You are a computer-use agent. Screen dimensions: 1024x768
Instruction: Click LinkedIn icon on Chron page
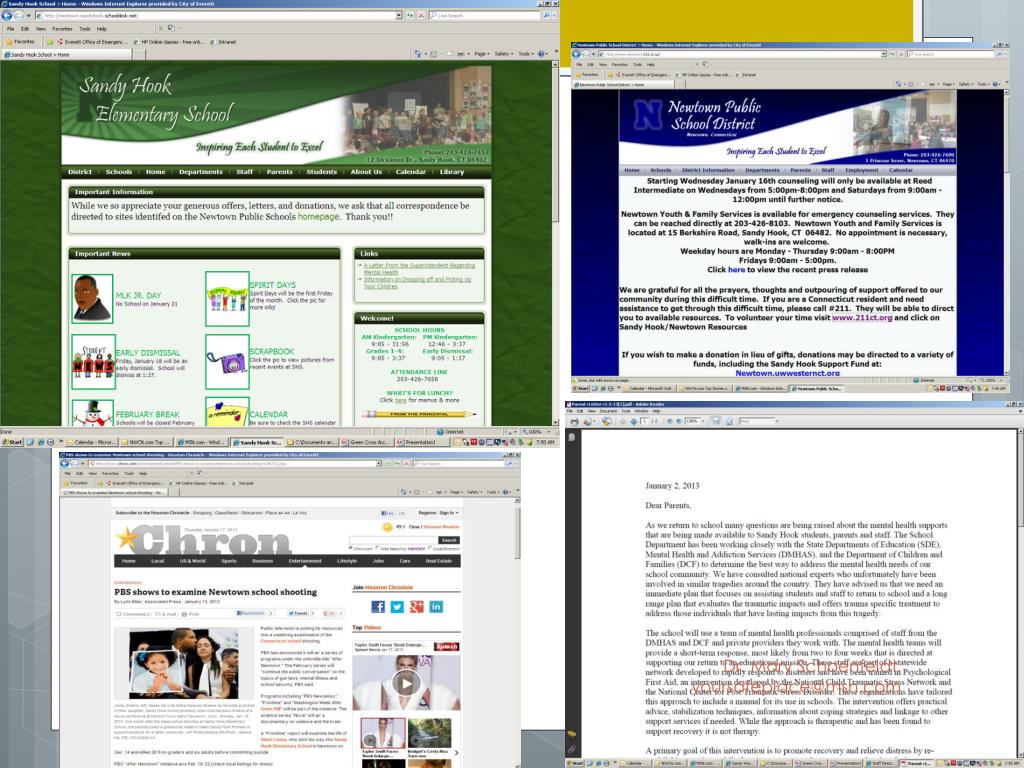[436, 607]
